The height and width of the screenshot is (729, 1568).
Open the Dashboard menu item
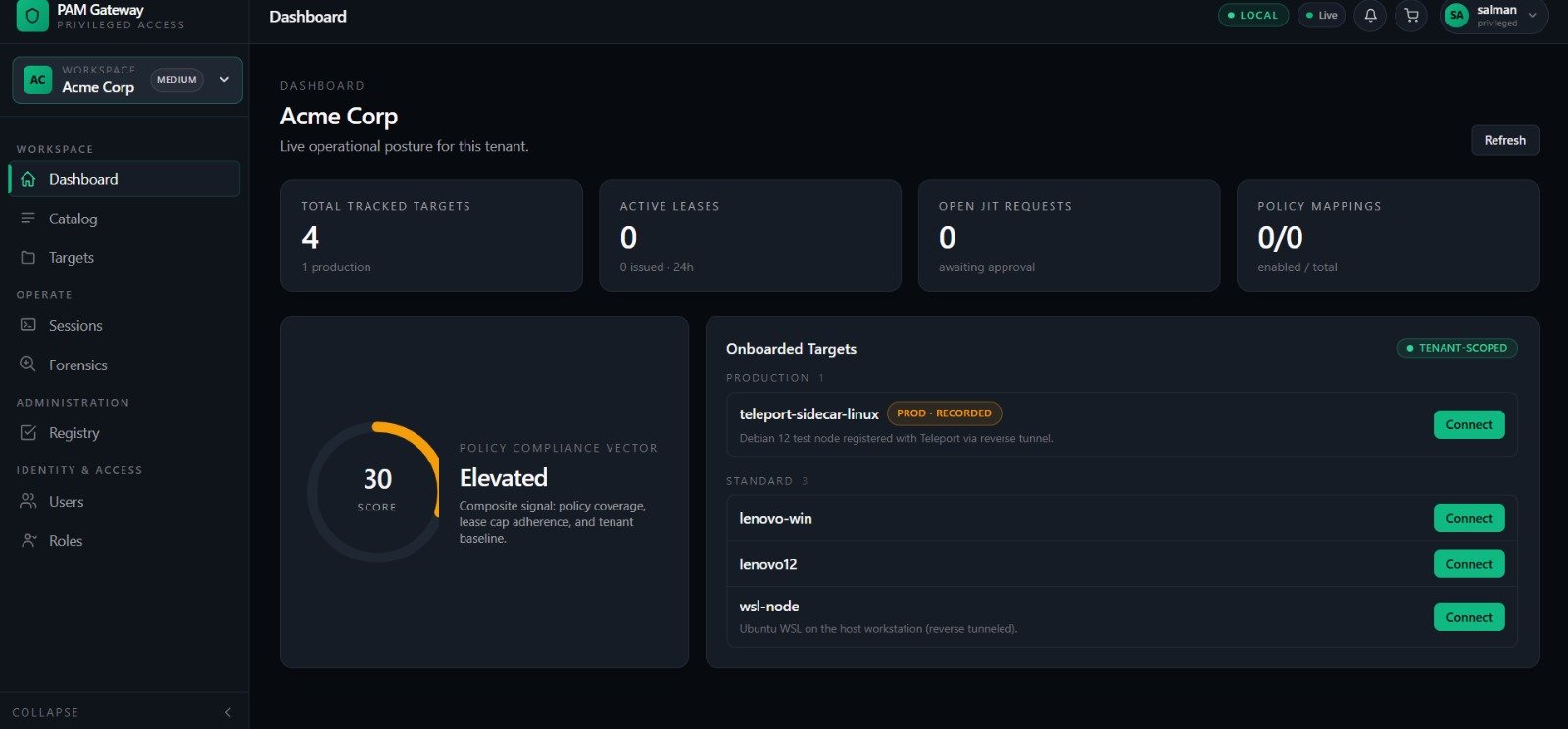click(124, 179)
